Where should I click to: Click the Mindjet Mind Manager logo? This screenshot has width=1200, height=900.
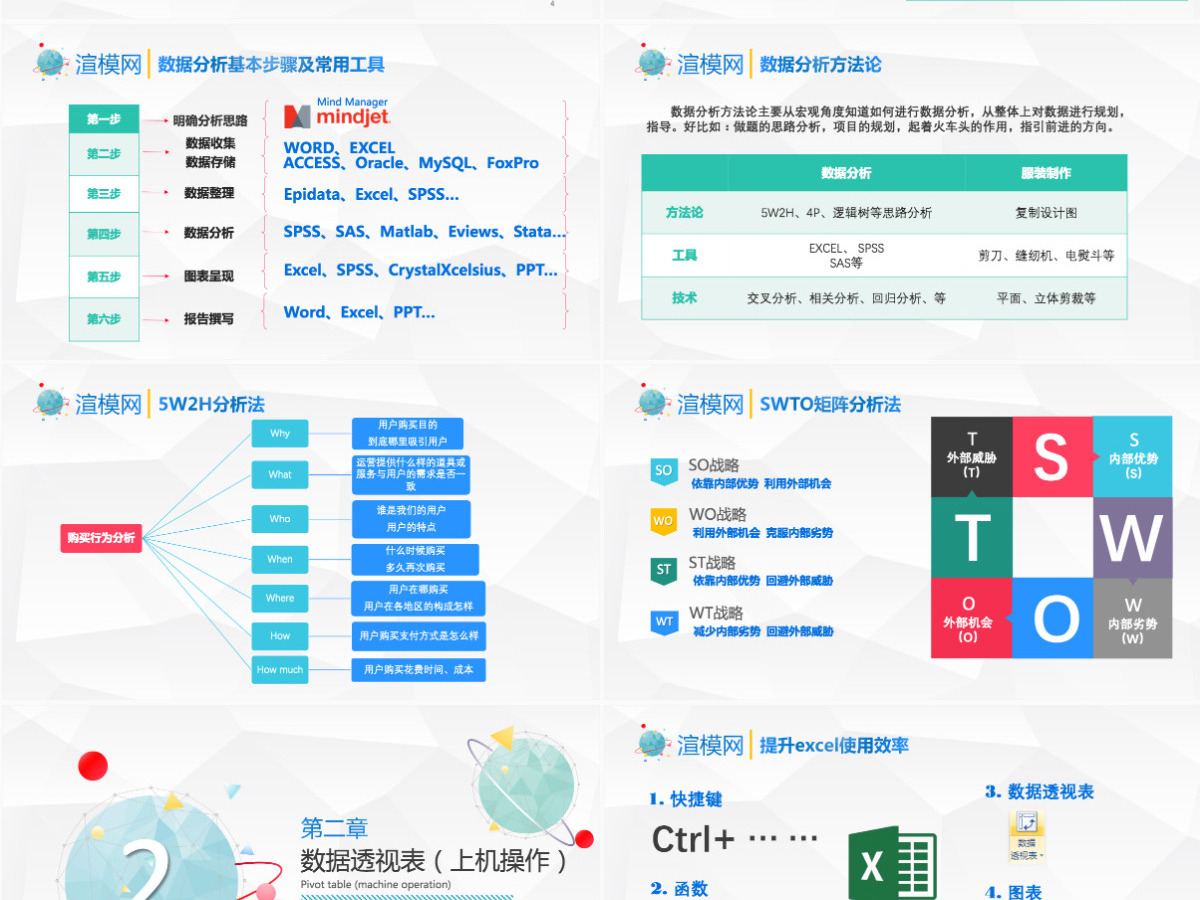click(336, 113)
